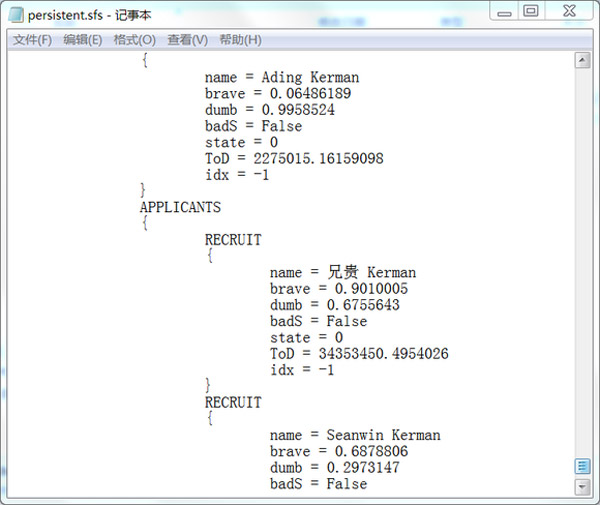Image resolution: width=600 pixels, height=505 pixels.
Task: Open the 文件(F) menu
Action: [33, 40]
